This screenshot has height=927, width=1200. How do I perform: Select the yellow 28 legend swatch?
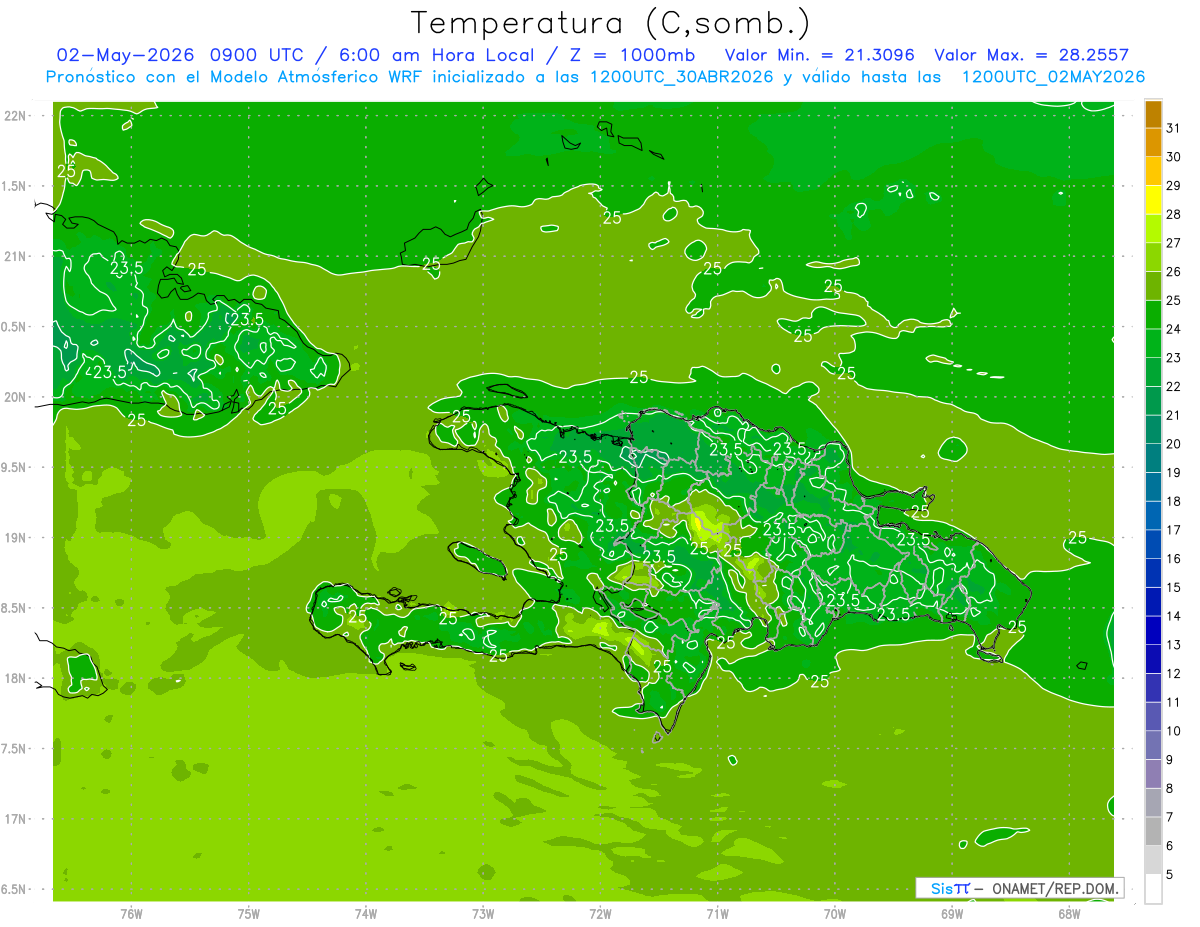coord(1153,201)
